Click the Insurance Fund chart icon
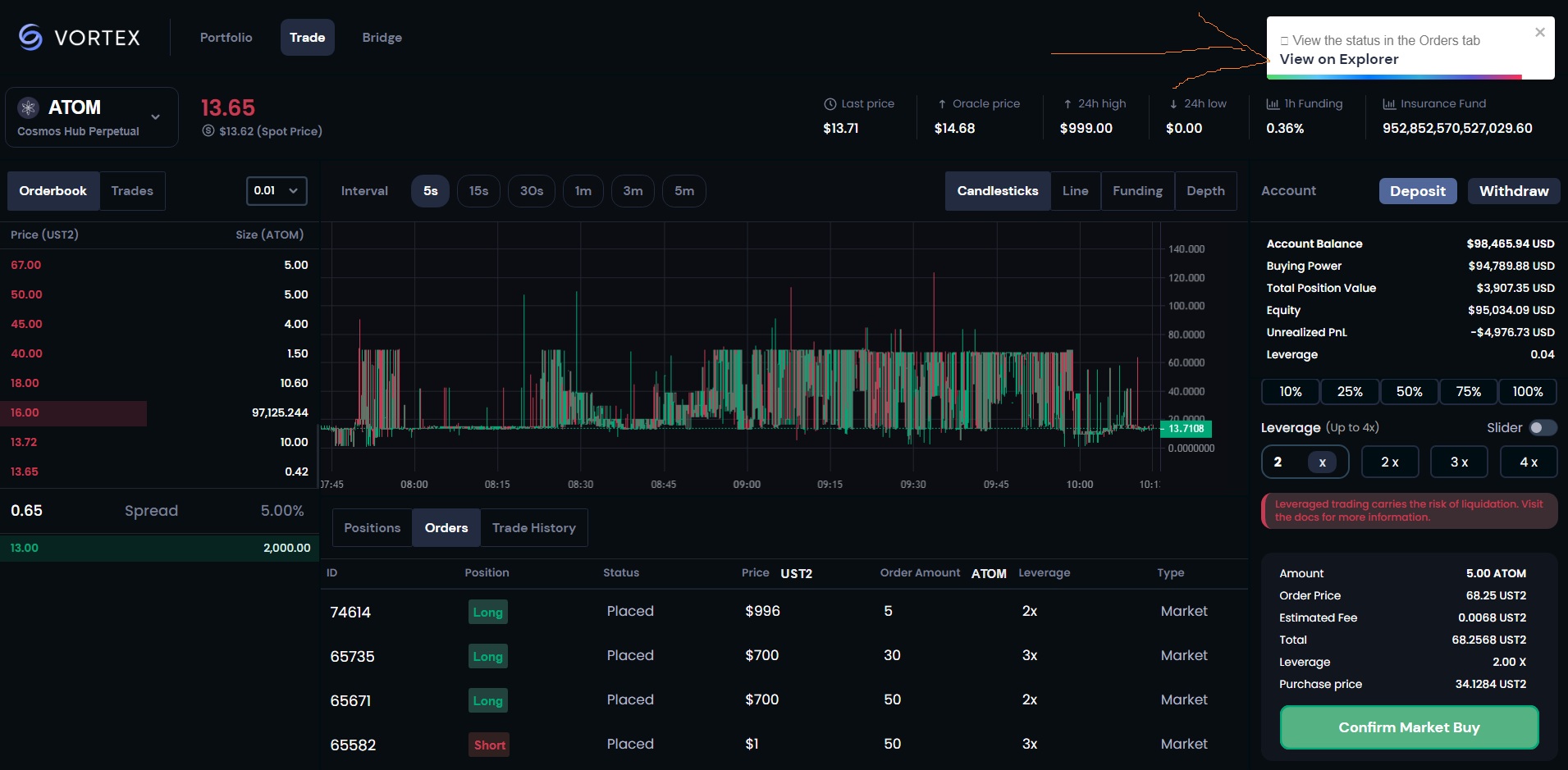Image resolution: width=1568 pixels, height=770 pixels. (1389, 104)
